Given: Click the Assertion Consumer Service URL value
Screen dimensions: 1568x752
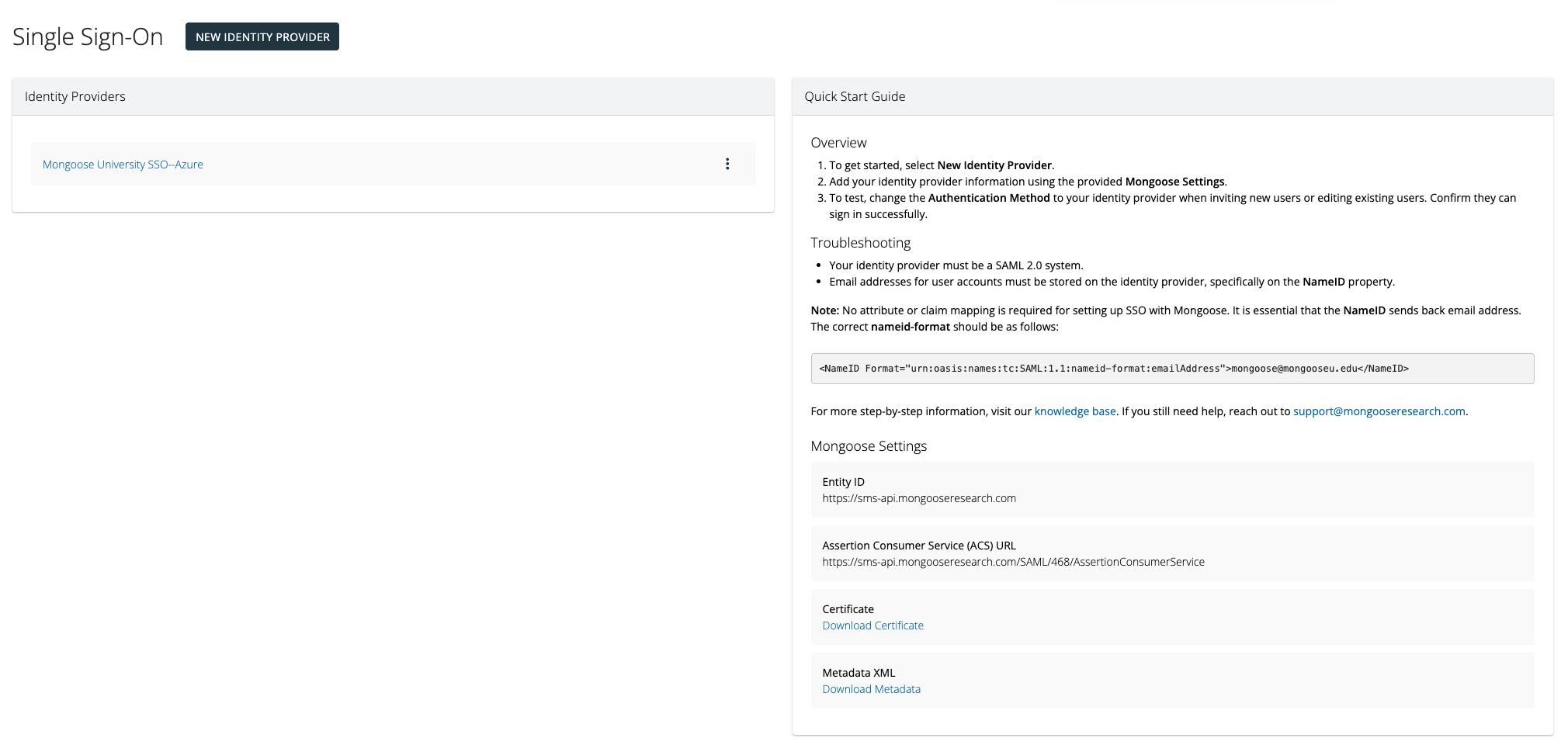Looking at the screenshot, I should [1013, 562].
